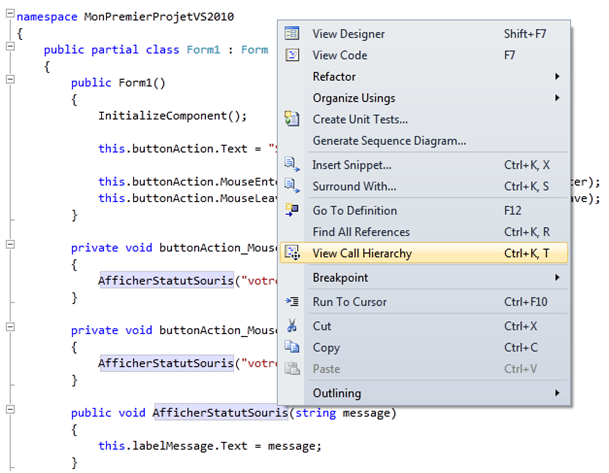Click the Go To Definition icon
609x473 pixels.
click(292, 210)
